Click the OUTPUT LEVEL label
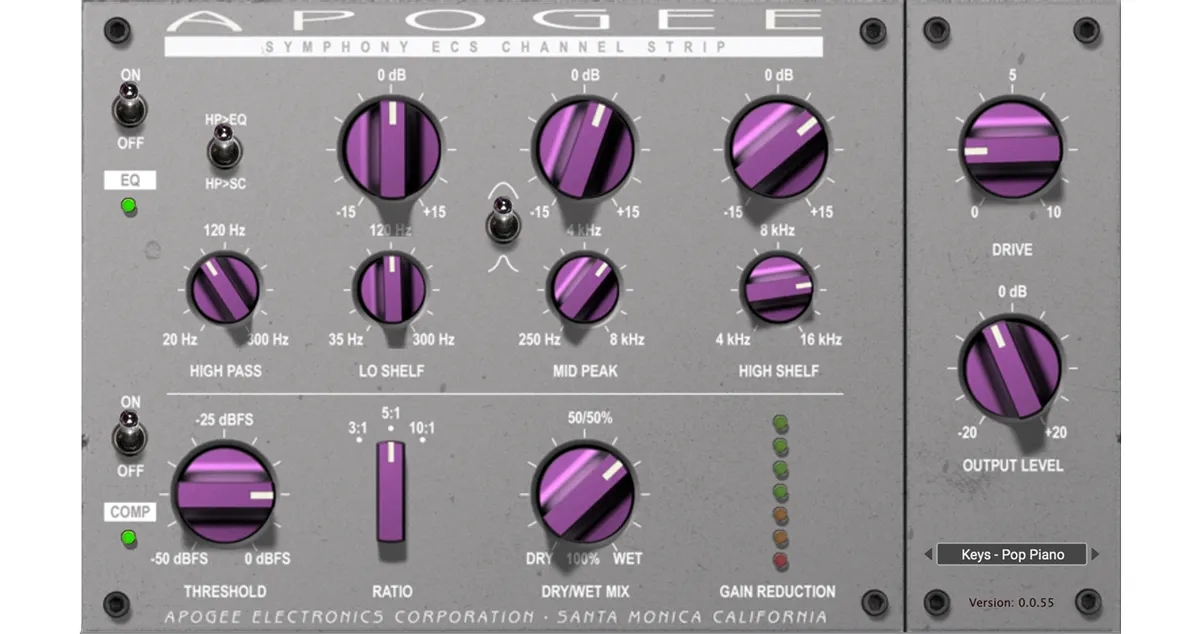 (1013, 465)
